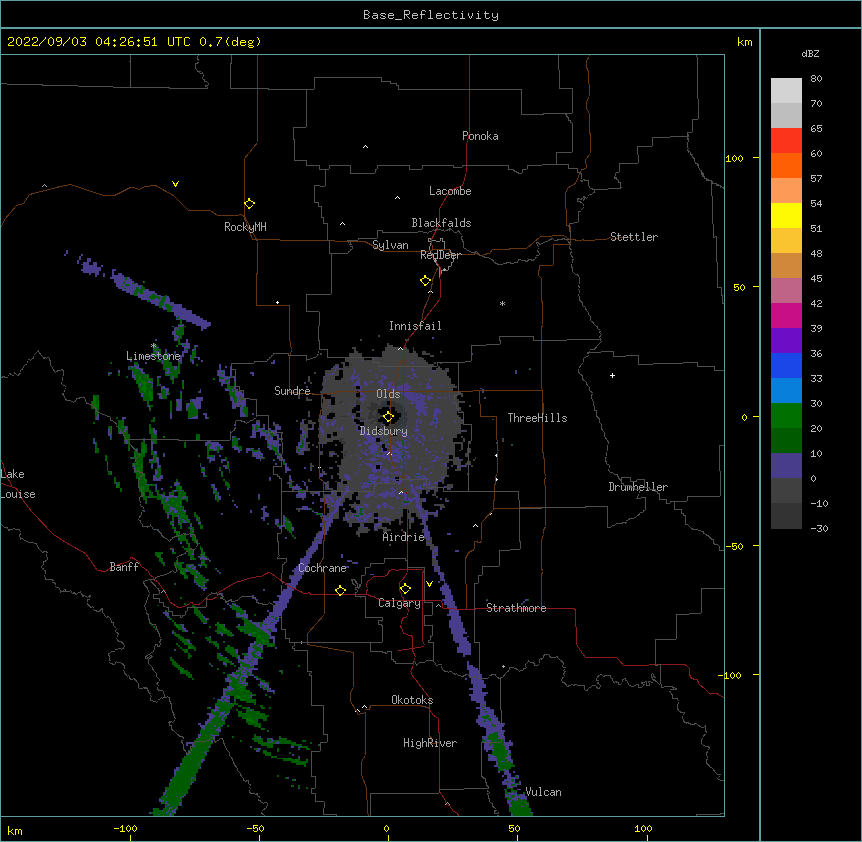This screenshot has width=862, height=842.
Task: Click the km unit label at top right
Action: 744,42
